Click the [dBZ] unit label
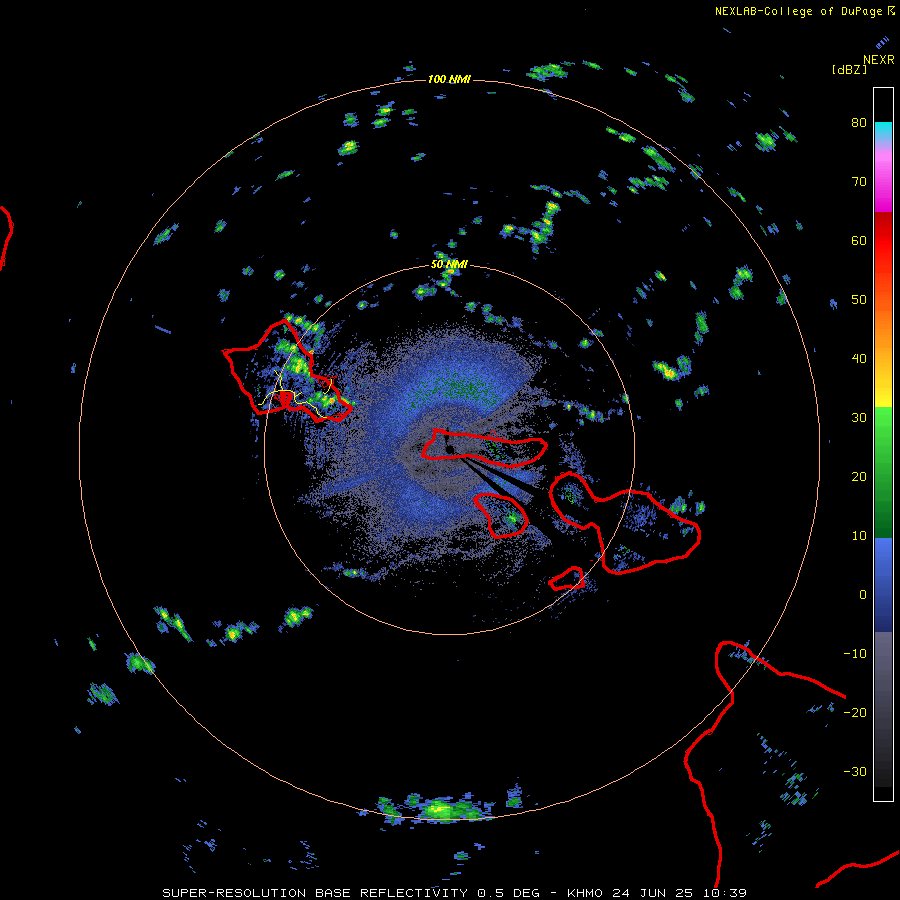This screenshot has width=900, height=900. pos(849,69)
